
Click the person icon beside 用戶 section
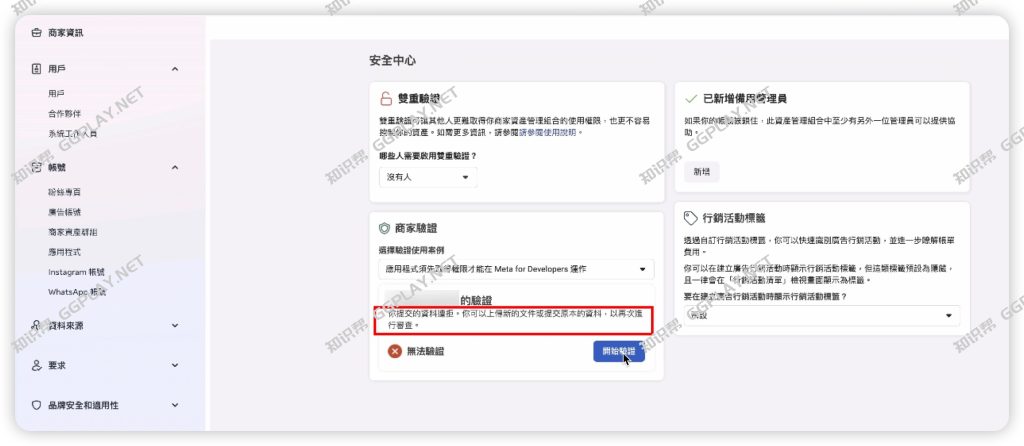click(x=37, y=69)
